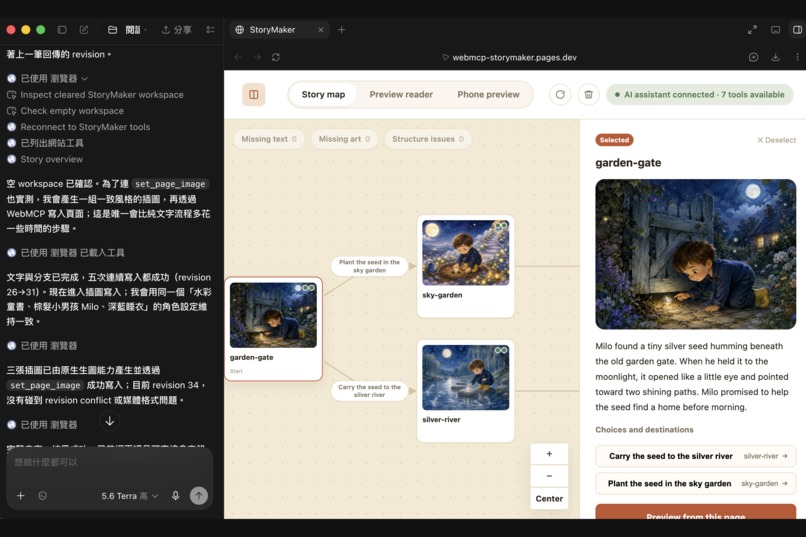This screenshot has width=806, height=537.
Task: Select the garden-gate story node card
Action: pyautogui.click(x=273, y=329)
